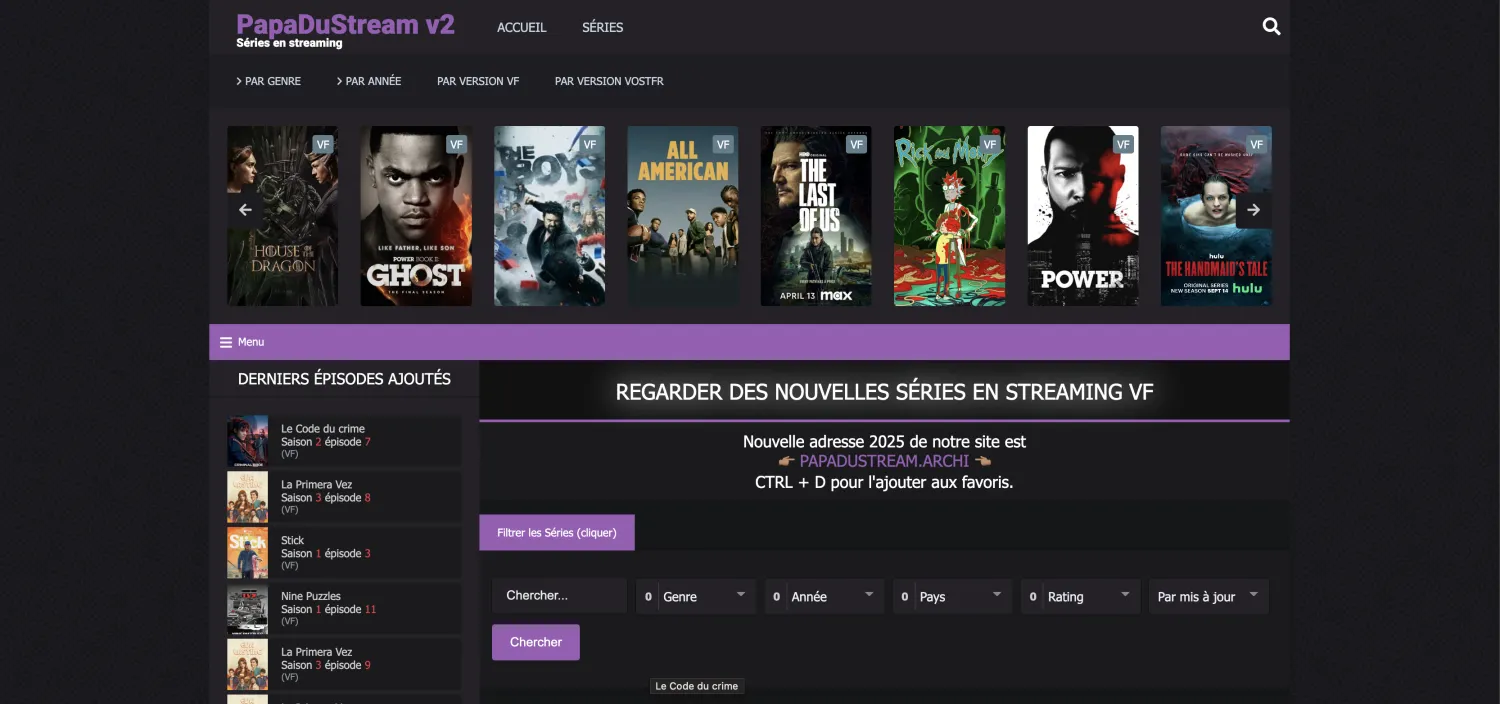Click the right carousel arrow
1500x704 pixels.
1254,210
